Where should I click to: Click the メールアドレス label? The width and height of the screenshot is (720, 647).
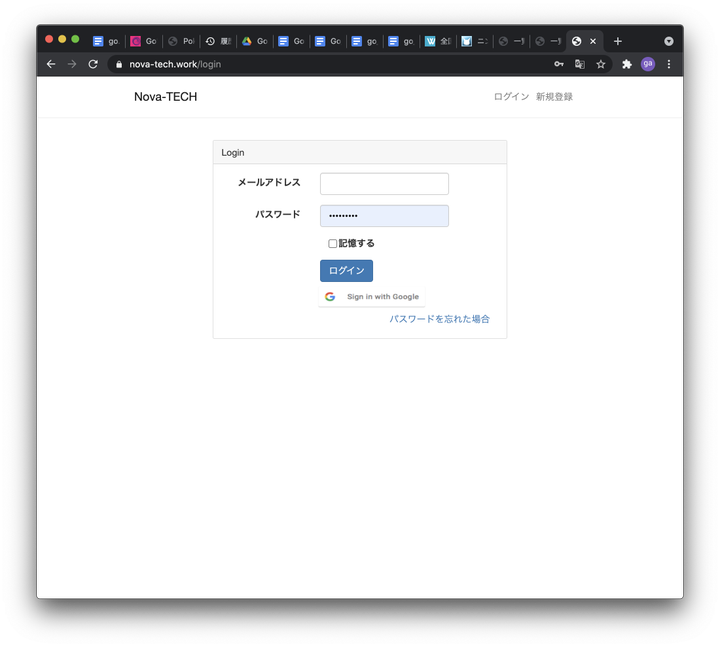pyautogui.click(x=269, y=183)
